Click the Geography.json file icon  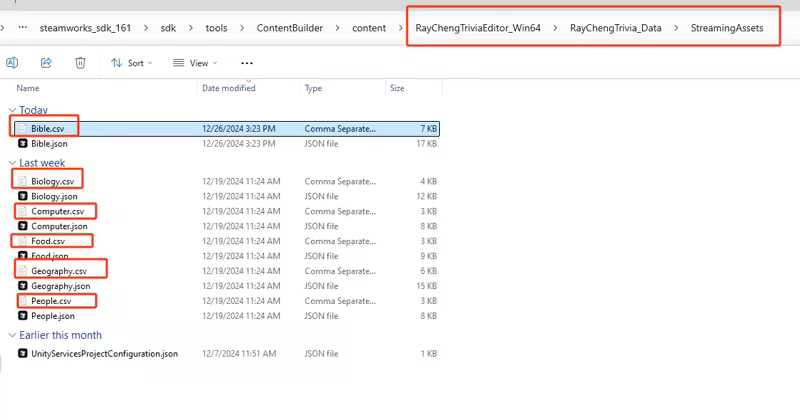(x=23, y=286)
